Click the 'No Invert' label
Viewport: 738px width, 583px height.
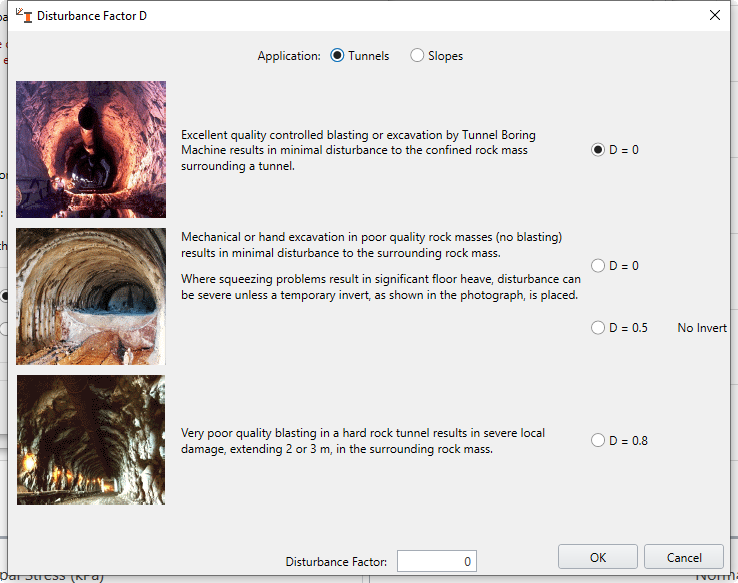(701, 328)
